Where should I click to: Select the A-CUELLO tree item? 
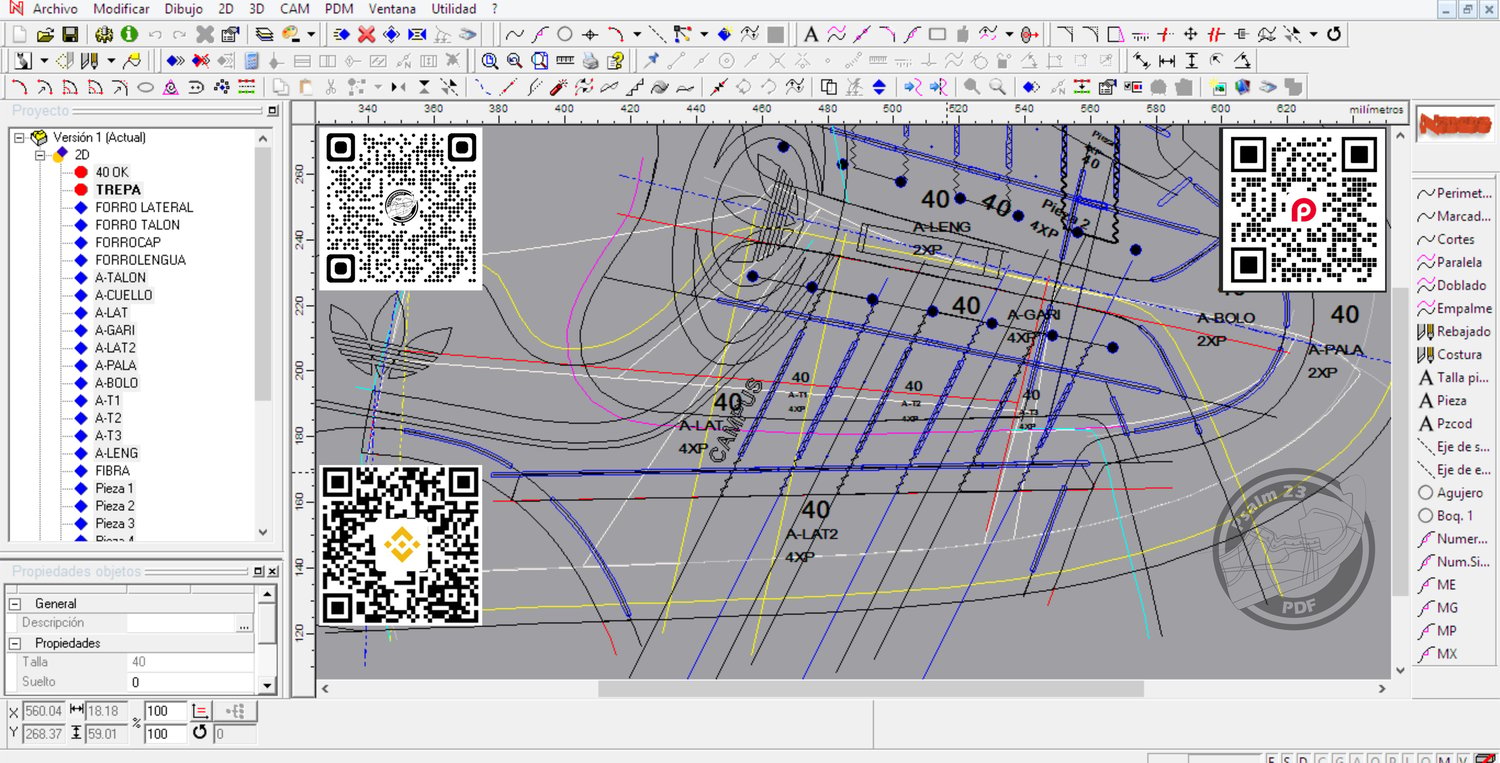pyautogui.click(x=124, y=295)
